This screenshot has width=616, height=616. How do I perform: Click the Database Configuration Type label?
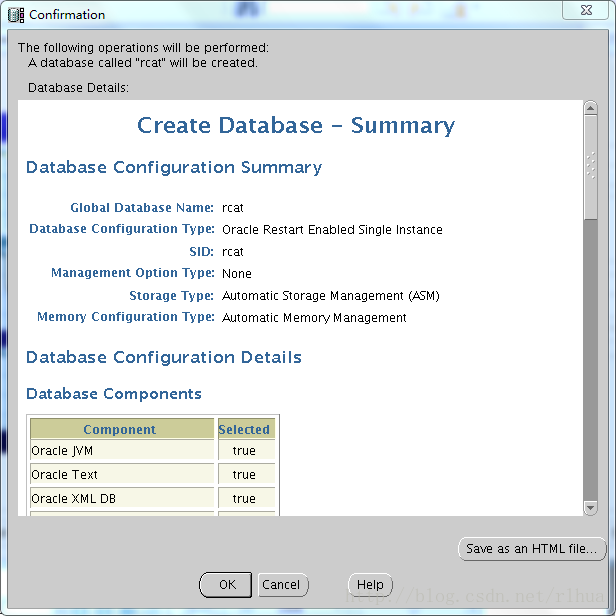pos(122,229)
